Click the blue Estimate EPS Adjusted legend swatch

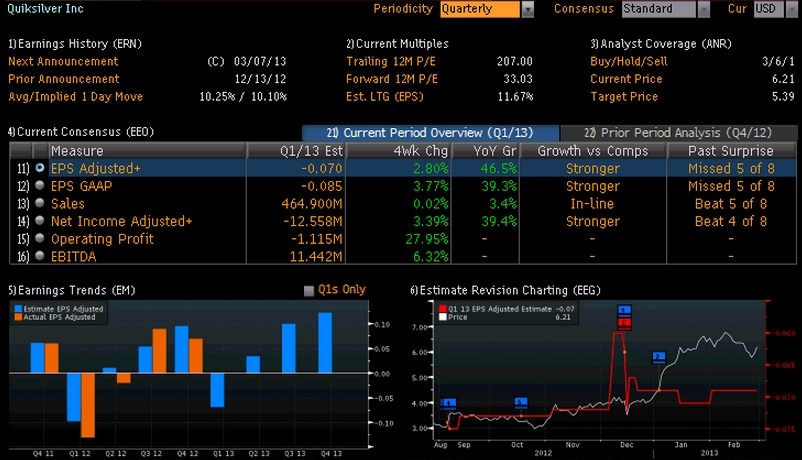[18, 309]
